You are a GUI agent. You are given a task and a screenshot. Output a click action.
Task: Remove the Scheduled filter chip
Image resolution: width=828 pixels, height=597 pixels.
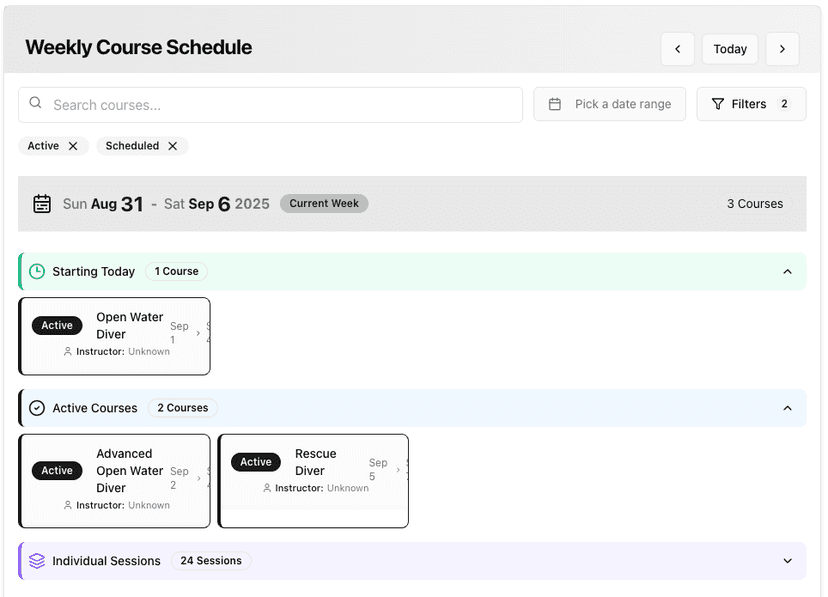(x=173, y=146)
